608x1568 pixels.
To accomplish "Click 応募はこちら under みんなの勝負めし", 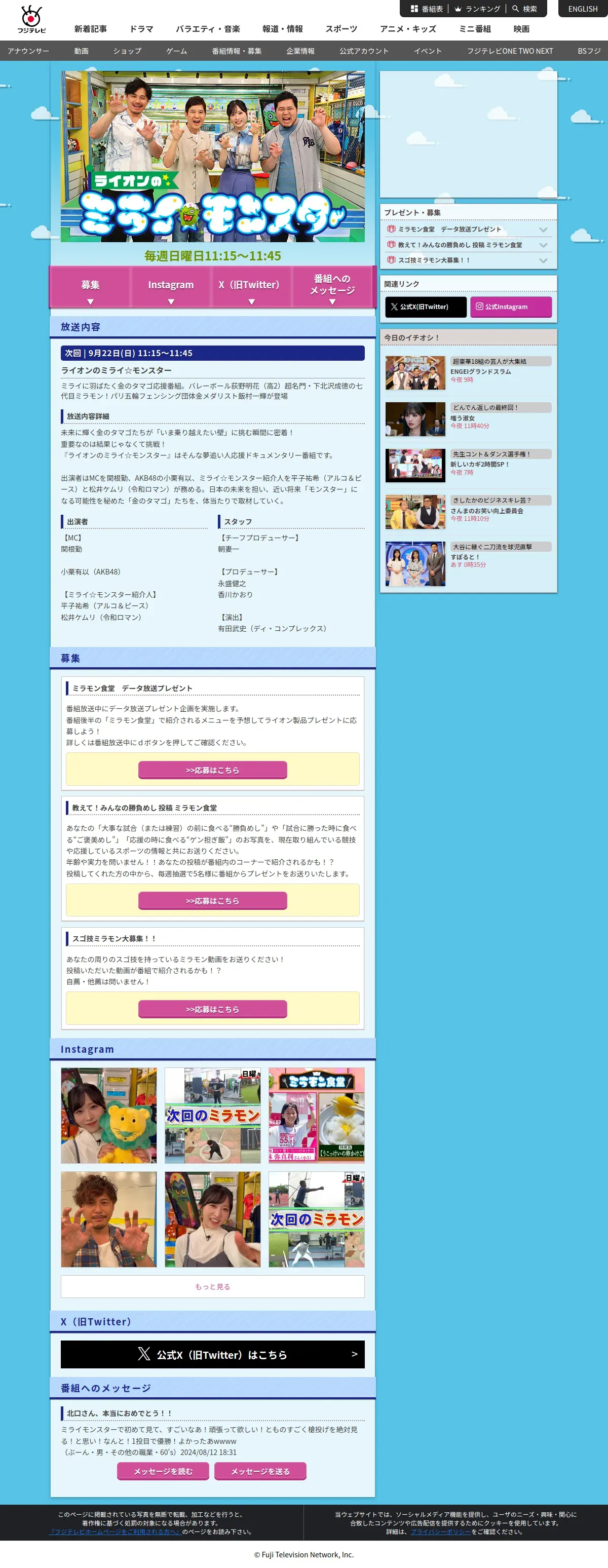I will 212,901.
